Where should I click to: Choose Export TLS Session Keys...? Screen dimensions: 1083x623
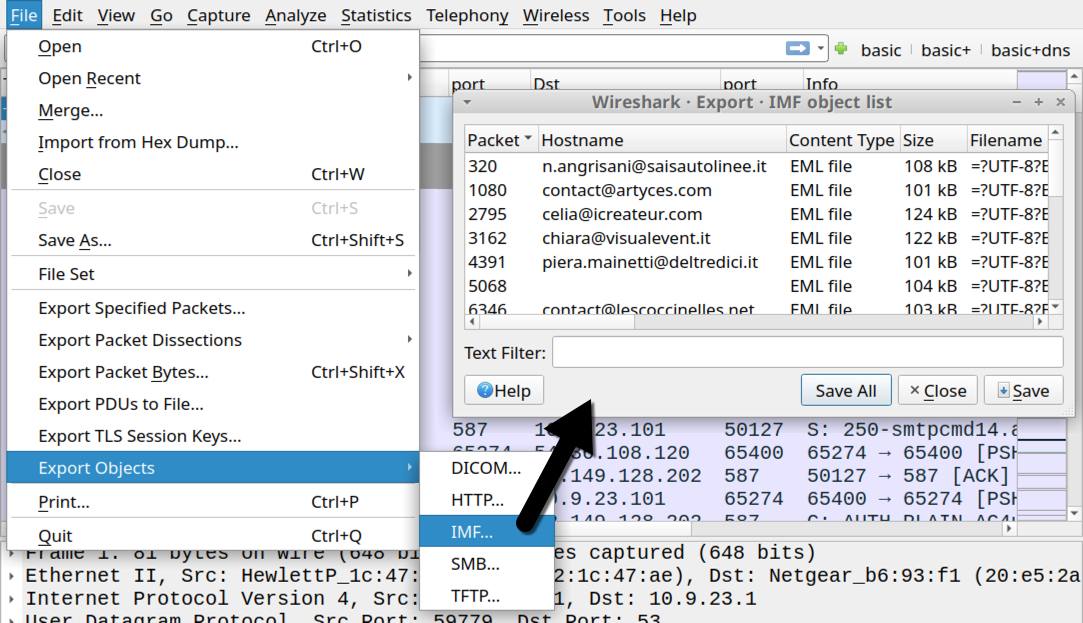click(x=213, y=436)
